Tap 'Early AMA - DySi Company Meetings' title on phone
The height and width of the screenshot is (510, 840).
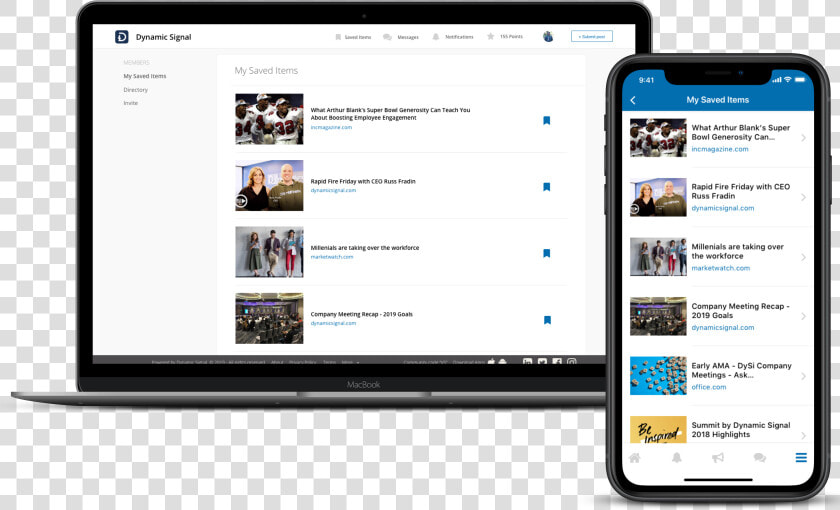[741, 370]
